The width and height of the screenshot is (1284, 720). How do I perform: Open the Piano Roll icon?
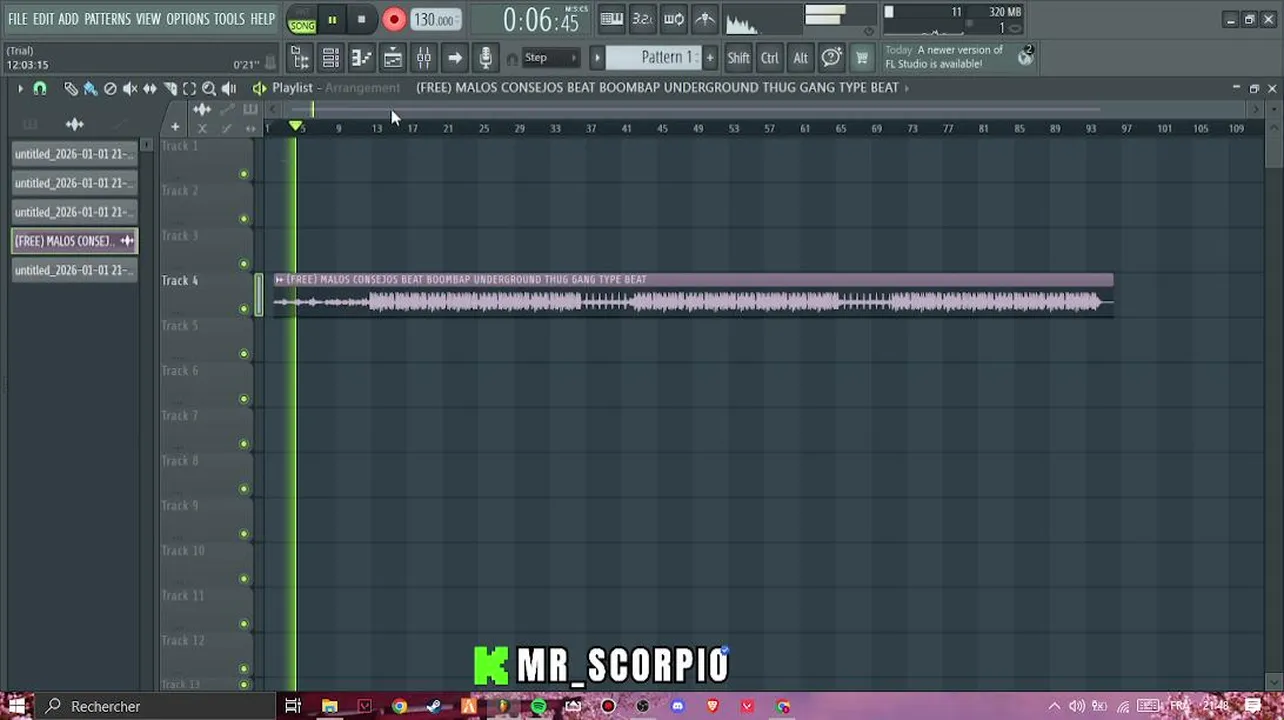361,58
